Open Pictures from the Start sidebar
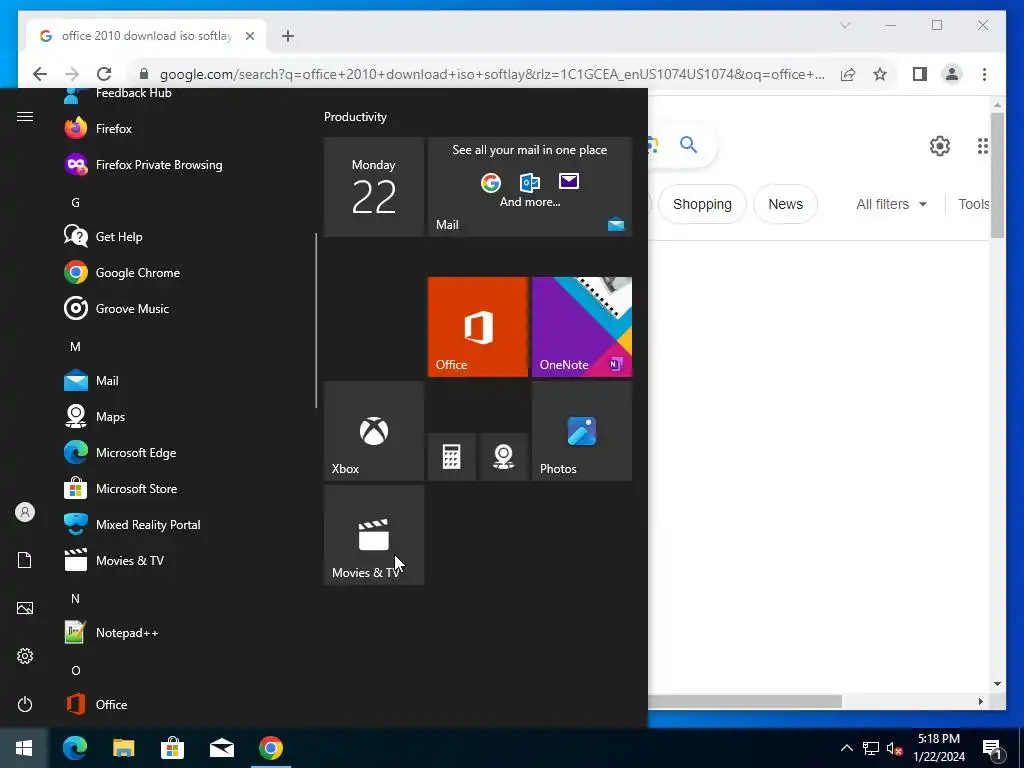Screen dimensions: 1024x768 [25, 608]
